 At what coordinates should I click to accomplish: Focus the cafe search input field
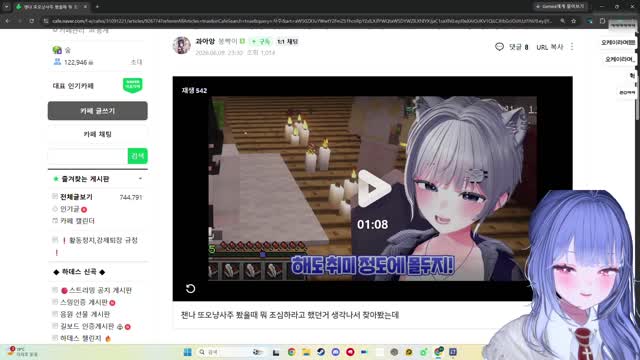click(88, 156)
